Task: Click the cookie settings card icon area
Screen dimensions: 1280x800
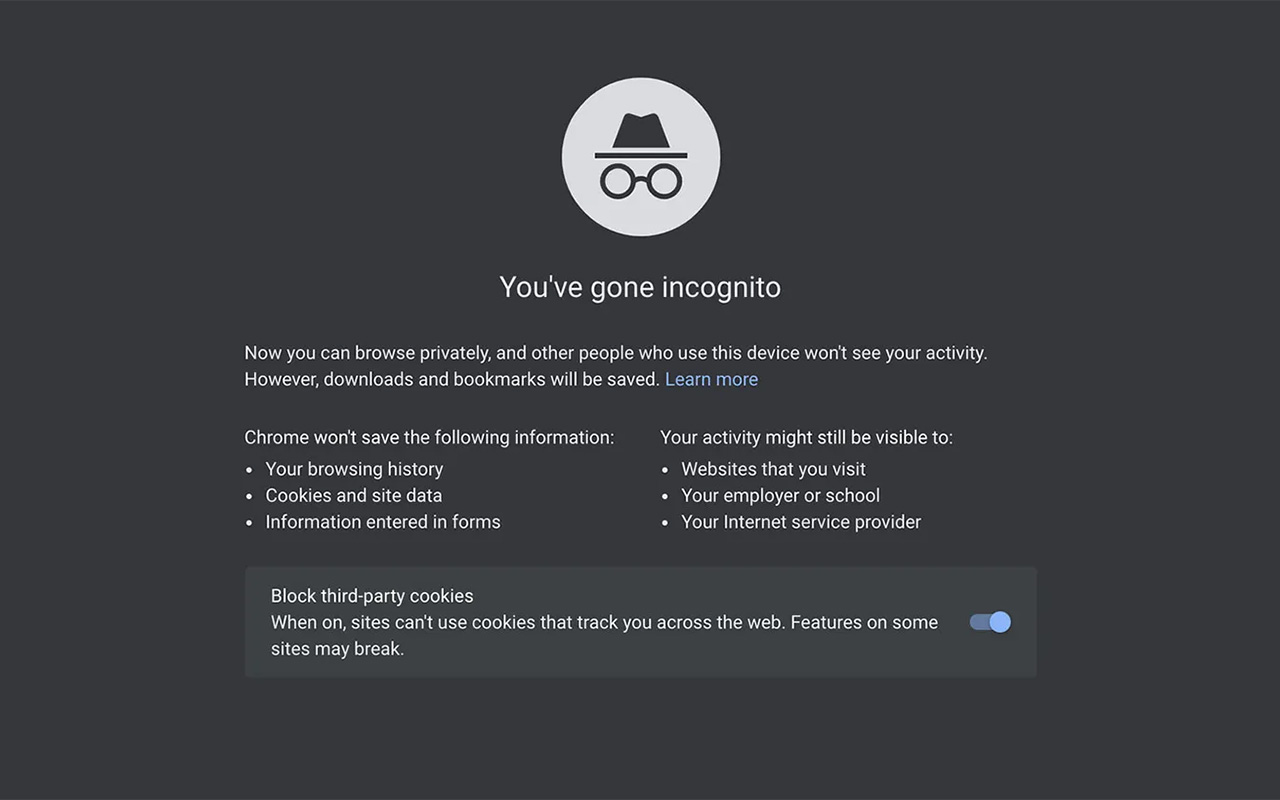Action: pyautogui.click(x=640, y=622)
